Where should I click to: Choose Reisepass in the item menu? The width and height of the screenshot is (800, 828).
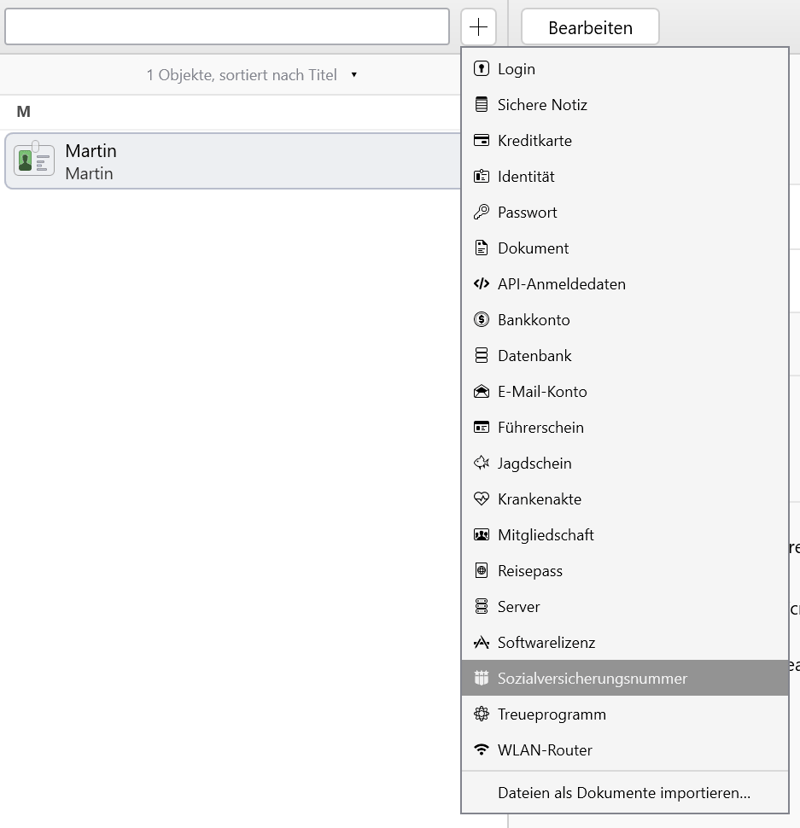[x=530, y=571]
